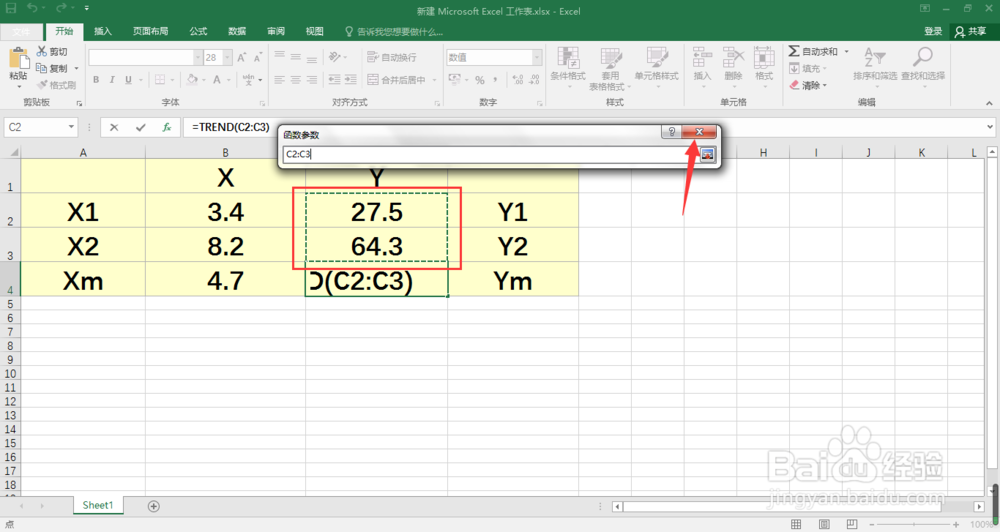
Task: Click the Tell Me search box
Action: pos(394,31)
